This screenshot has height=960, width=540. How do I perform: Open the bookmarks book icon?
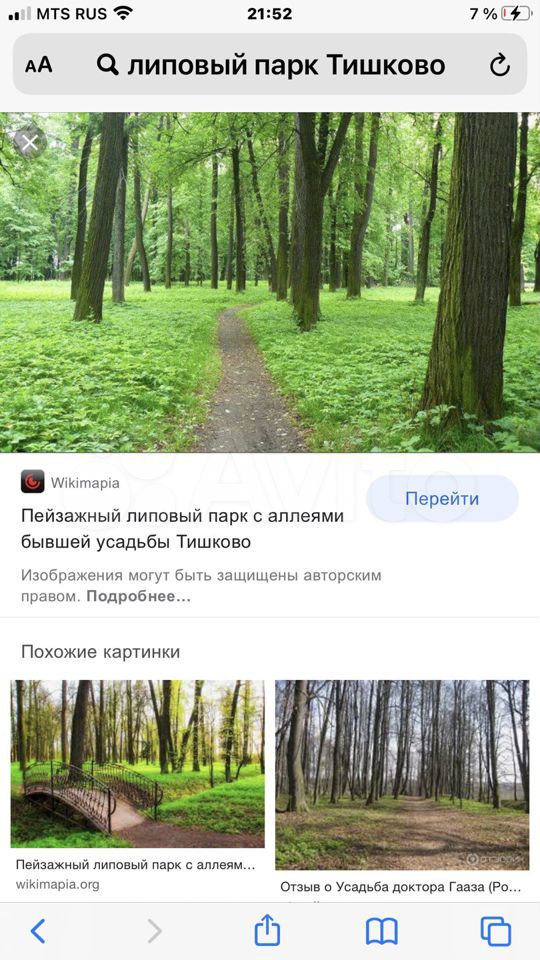tap(382, 932)
